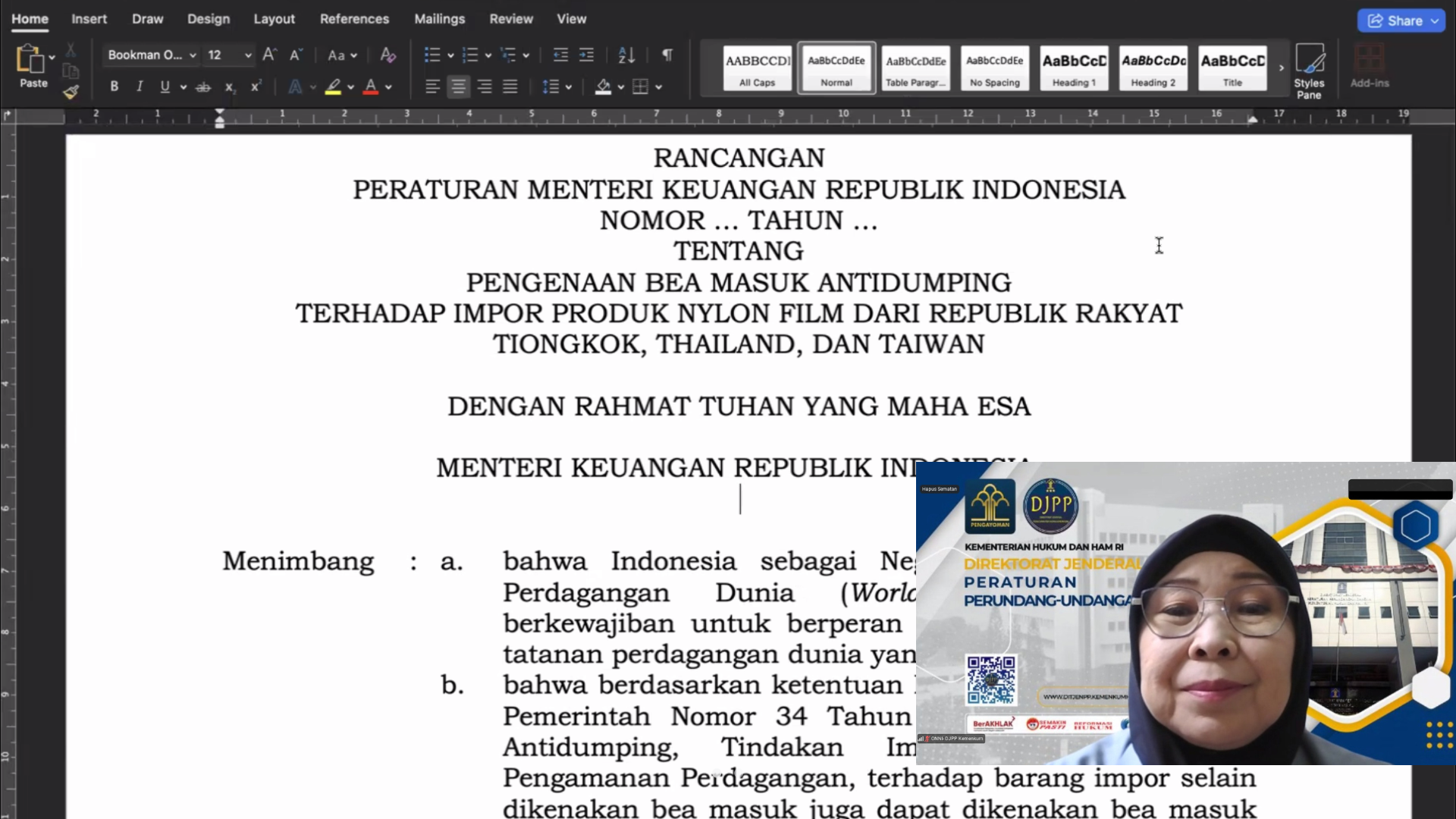Open text effects styled A icon
Viewport: 1456px width, 819px height.
coord(295,87)
